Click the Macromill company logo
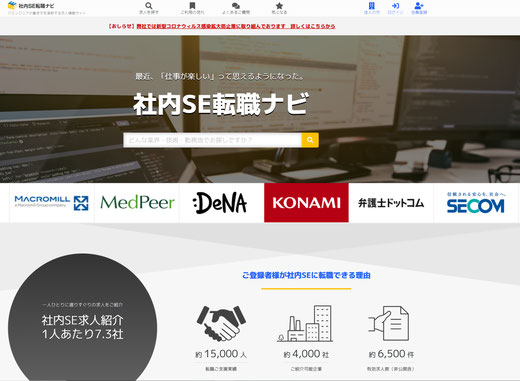 pyautogui.click(x=52, y=203)
